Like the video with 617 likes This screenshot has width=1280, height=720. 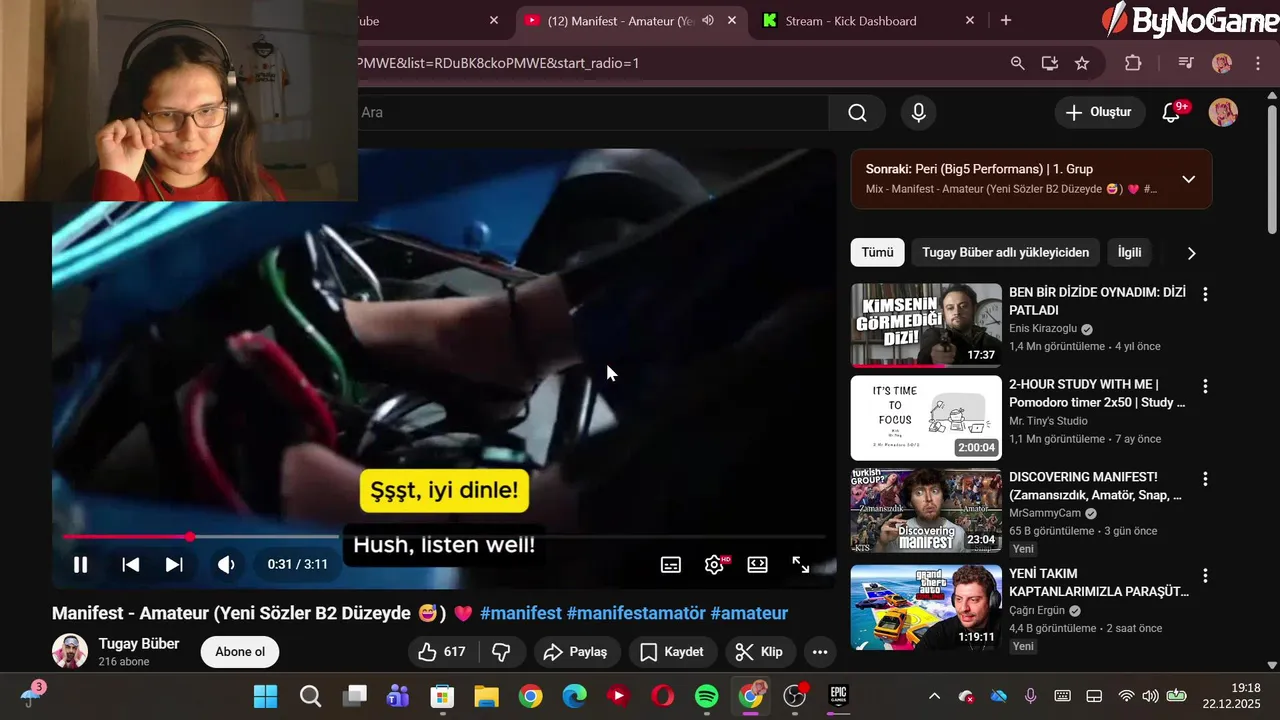coord(442,652)
